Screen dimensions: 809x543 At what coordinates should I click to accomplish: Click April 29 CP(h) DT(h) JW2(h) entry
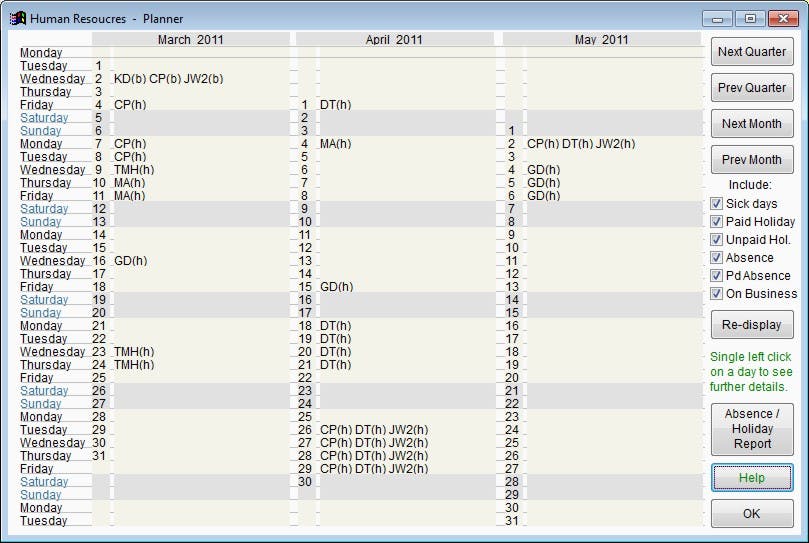pyautogui.click(x=374, y=469)
